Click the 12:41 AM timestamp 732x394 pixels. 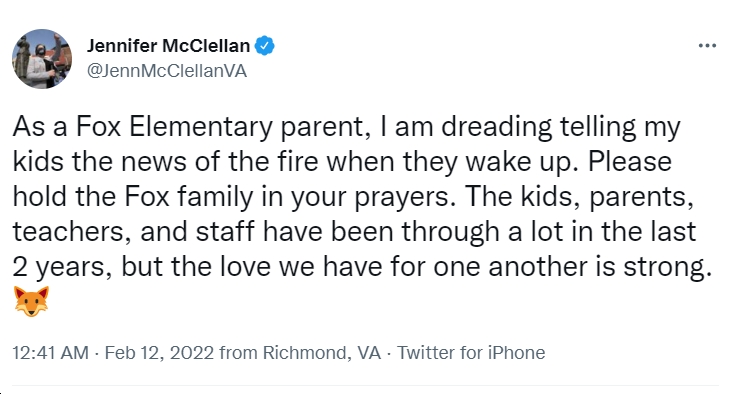[x=50, y=353]
